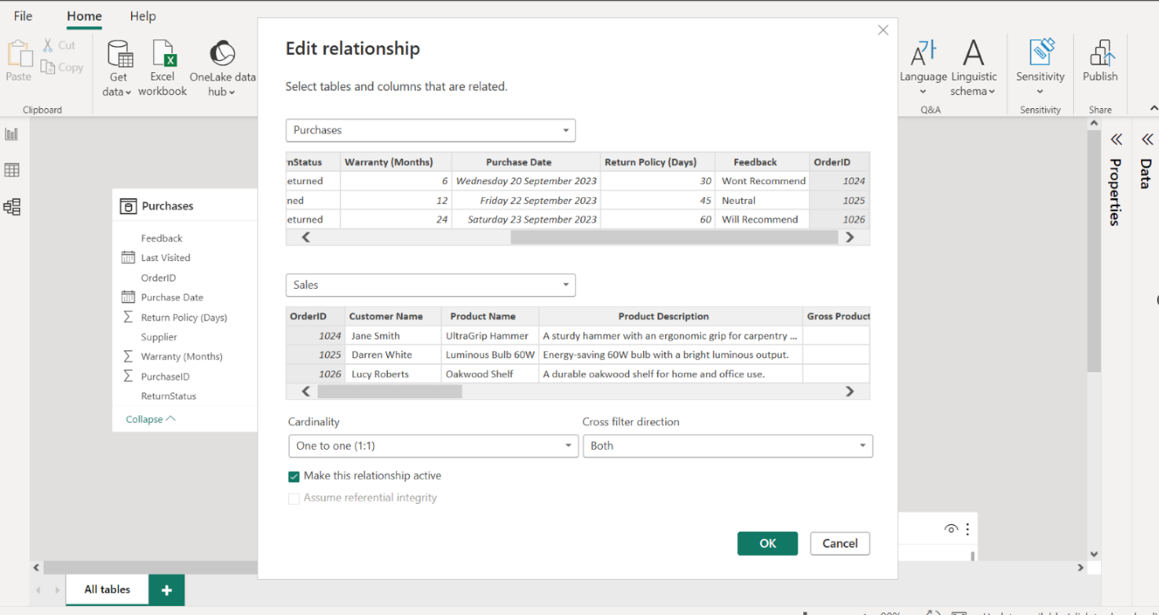Expand the Cross filter direction dropdown

(x=727, y=446)
